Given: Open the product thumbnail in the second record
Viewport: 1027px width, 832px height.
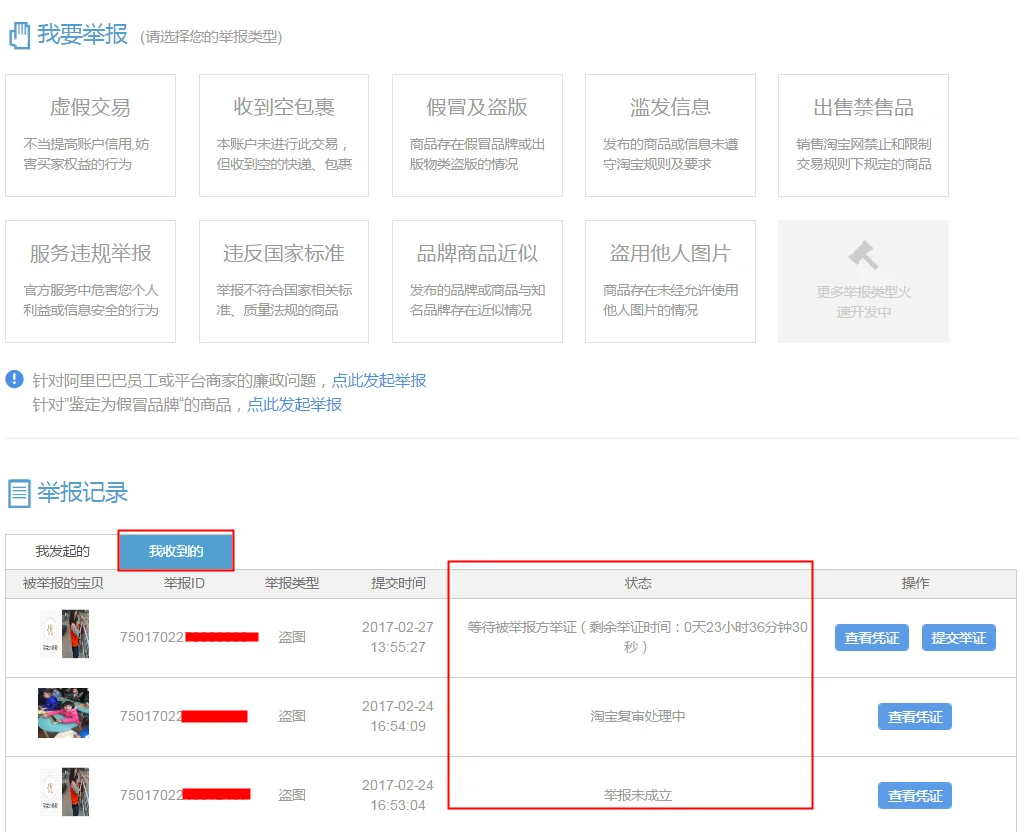Looking at the screenshot, I should (x=63, y=713).
